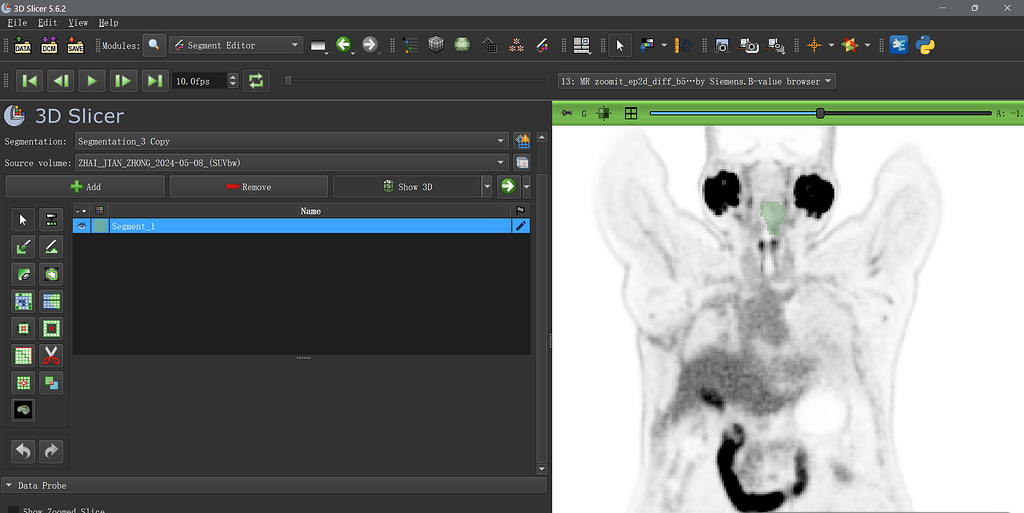Click the slice offset slider handle
This screenshot has height=513, width=1024.
tap(820, 114)
